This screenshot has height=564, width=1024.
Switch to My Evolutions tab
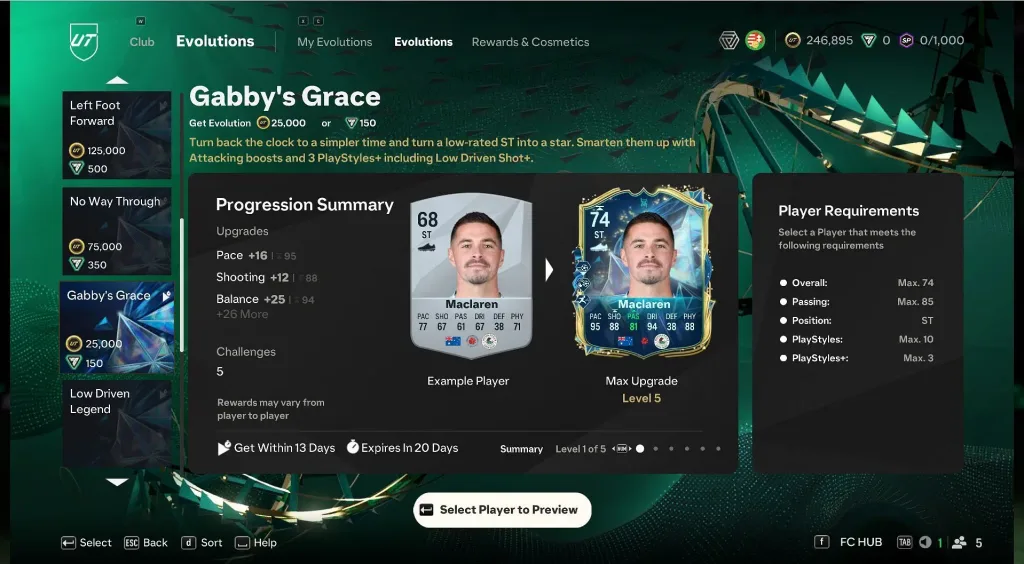tap(334, 42)
